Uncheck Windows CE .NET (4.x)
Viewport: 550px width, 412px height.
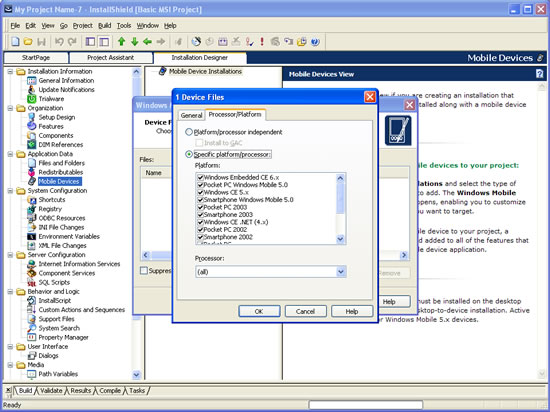click(200, 222)
